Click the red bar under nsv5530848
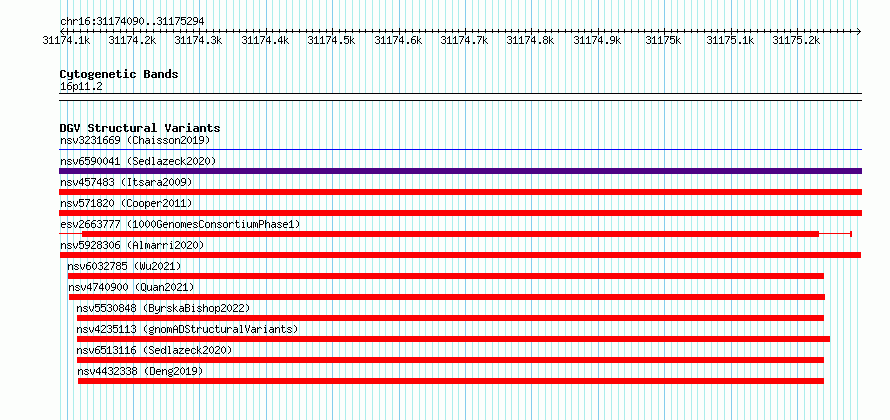890x420 pixels. [450, 318]
